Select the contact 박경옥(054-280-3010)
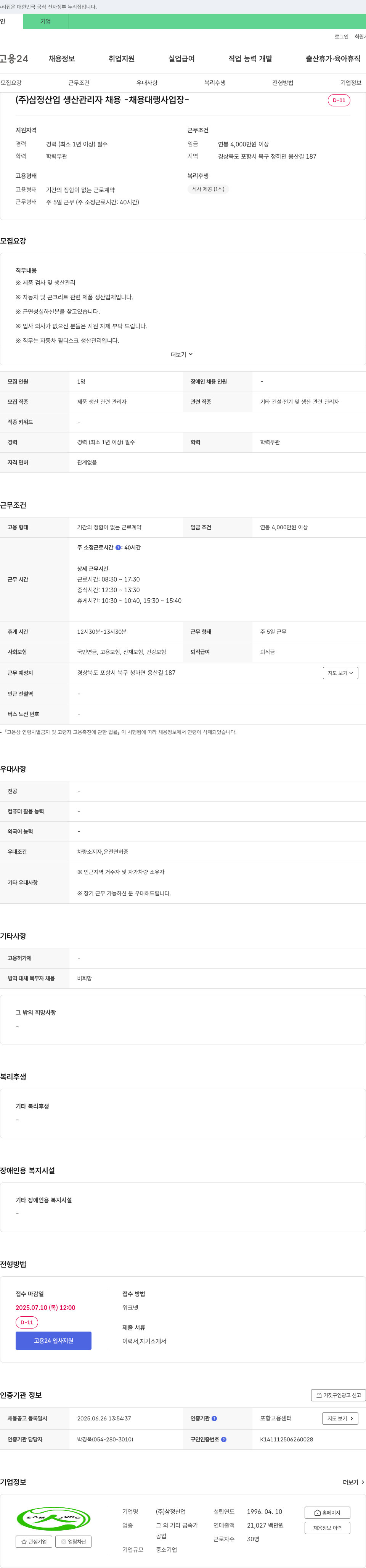This screenshot has width=366, height=1568. 105,1439
